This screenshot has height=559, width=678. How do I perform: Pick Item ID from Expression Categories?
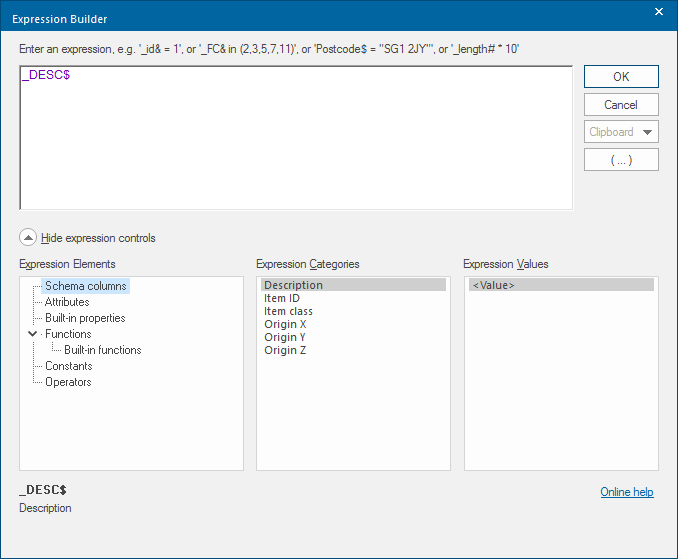coord(282,298)
